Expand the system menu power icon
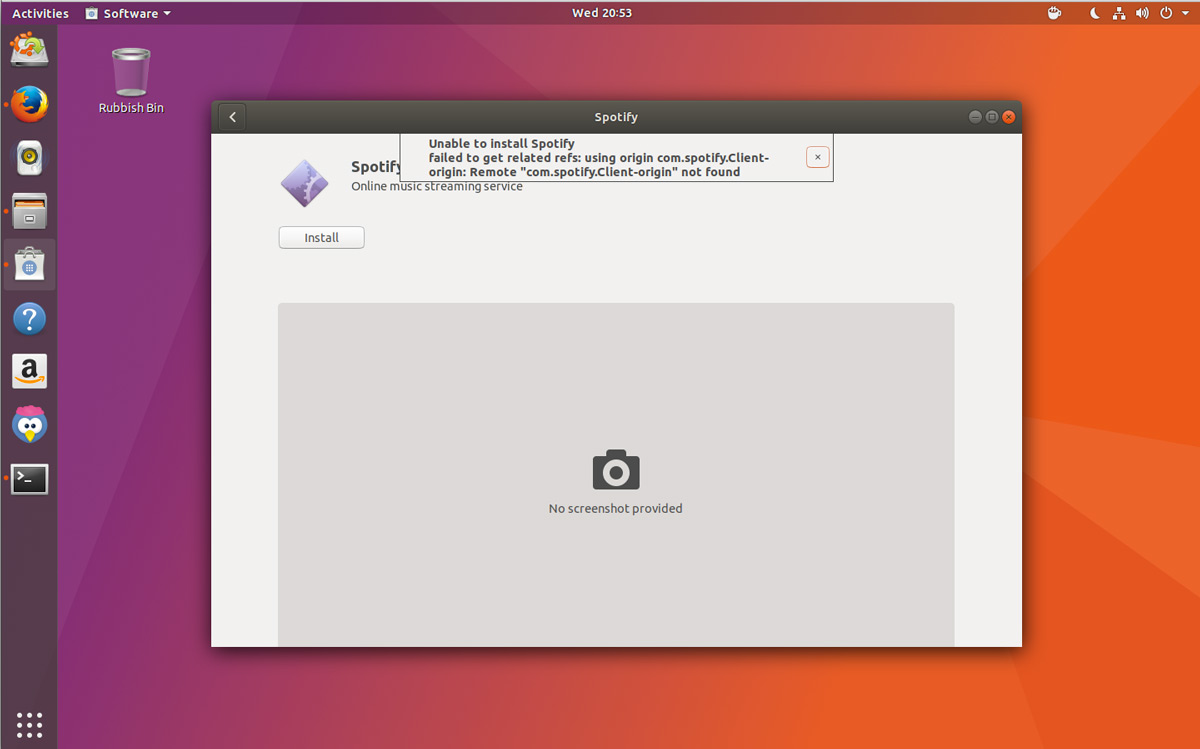This screenshot has width=1200, height=749. coord(1169,13)
